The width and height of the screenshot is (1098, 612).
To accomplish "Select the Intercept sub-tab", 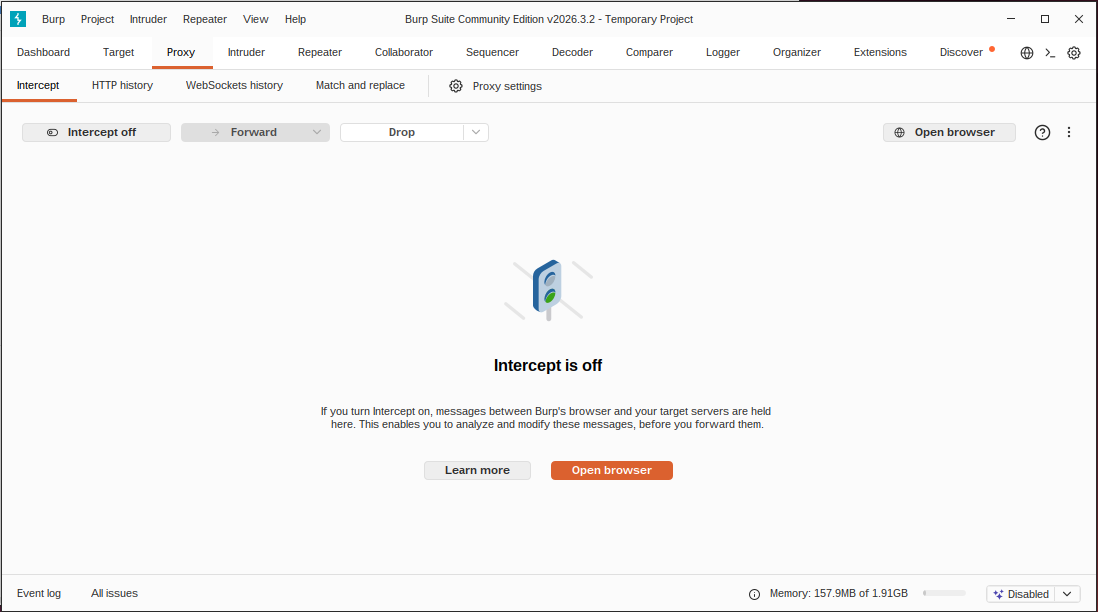I will (38, 85).
